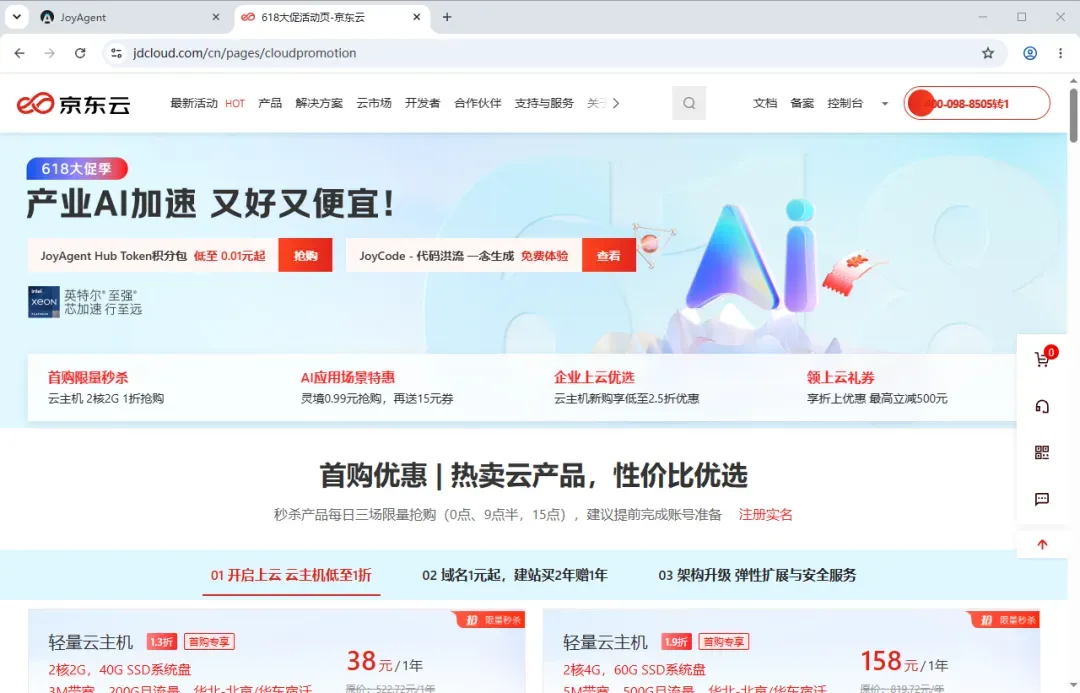This screenshot has height=693, width=1080.
Task: Click the customer service headset icon
Action: pos(1042,406)
